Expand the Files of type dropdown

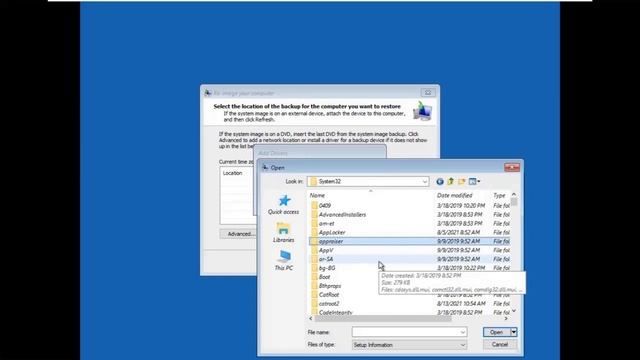(x=462, y=345)
